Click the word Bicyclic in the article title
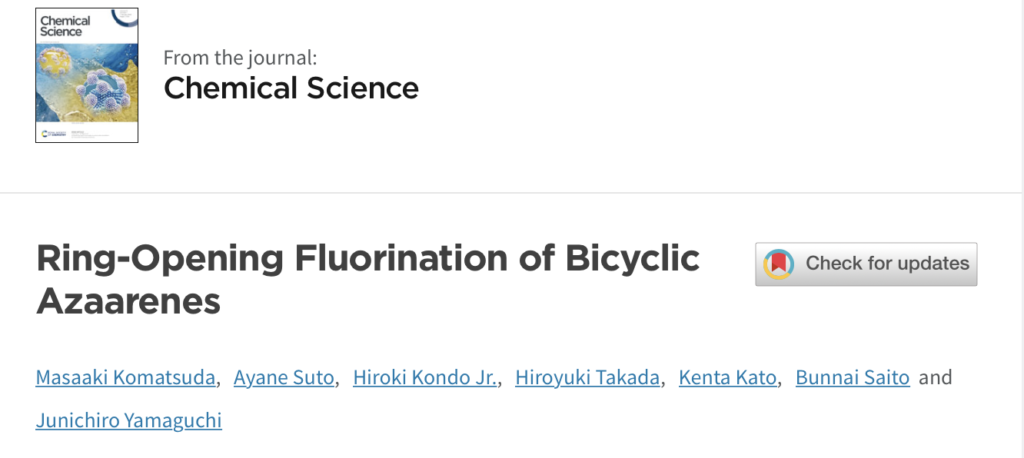This screenshot has height=458, width=1024. tap(632, 259)
